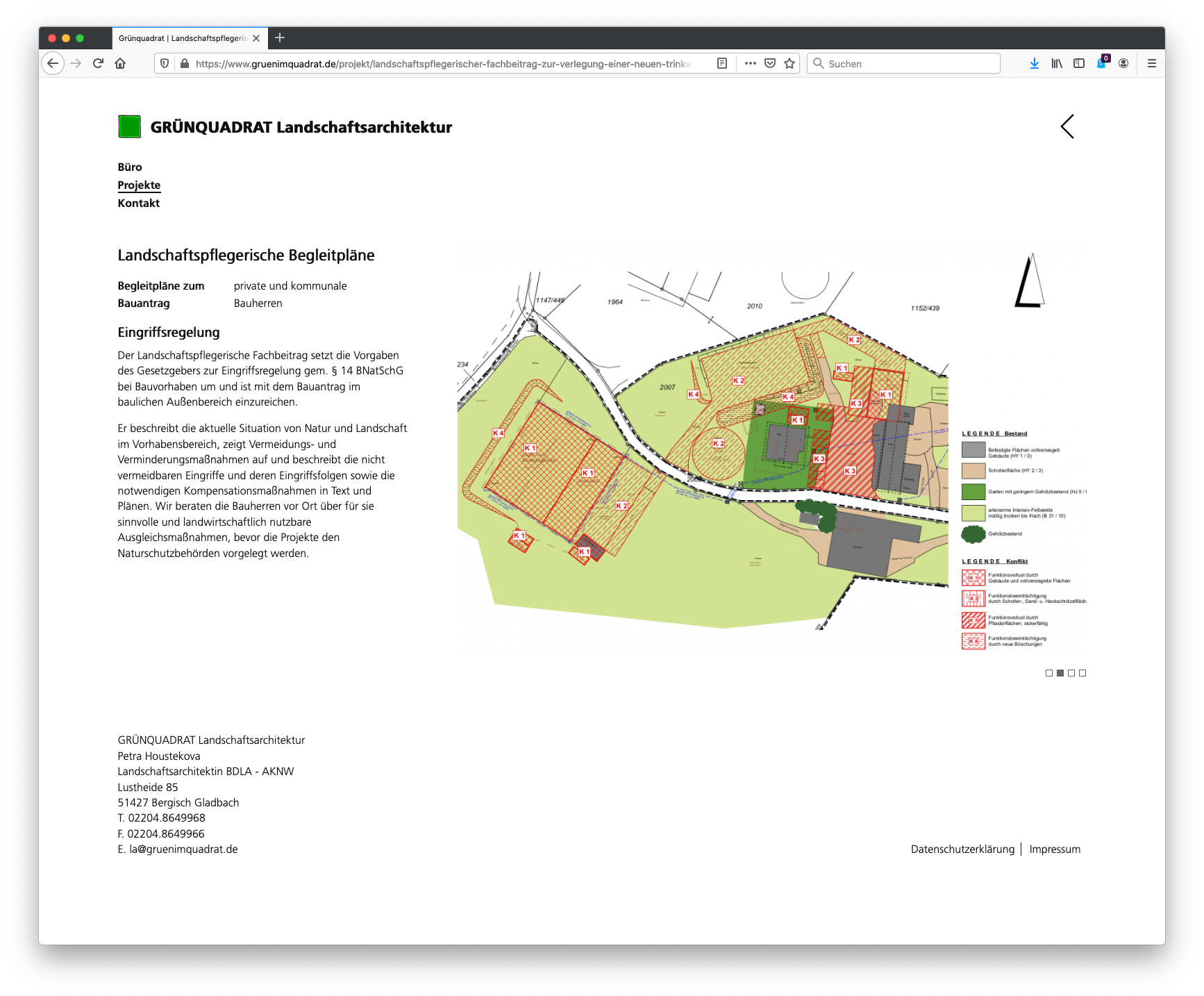Open the Firefox hamburger menu
The height and width of the screenshot is (996, 1204).
1151,63
